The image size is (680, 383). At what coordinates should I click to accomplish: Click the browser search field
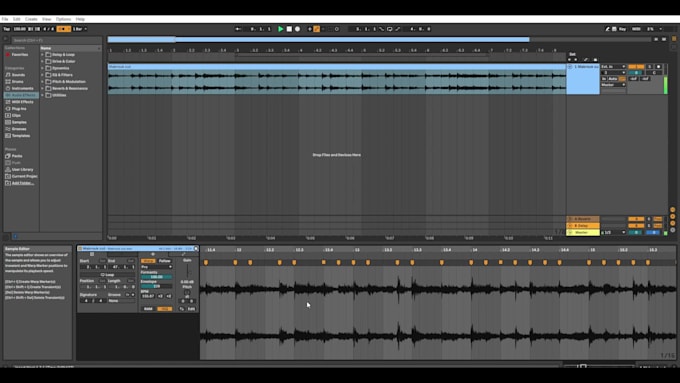coord(56,40)
